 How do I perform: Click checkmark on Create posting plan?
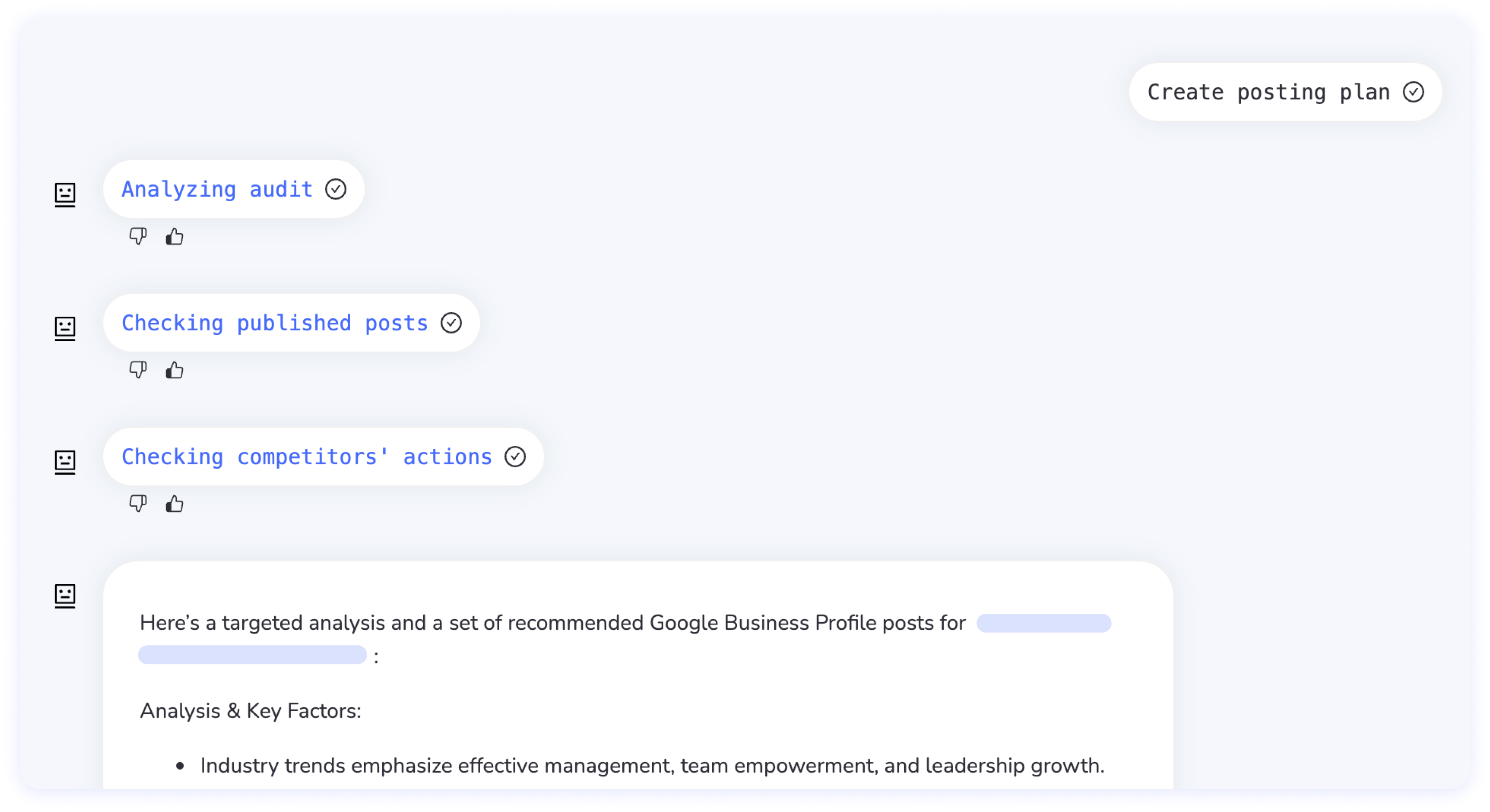1413,92
